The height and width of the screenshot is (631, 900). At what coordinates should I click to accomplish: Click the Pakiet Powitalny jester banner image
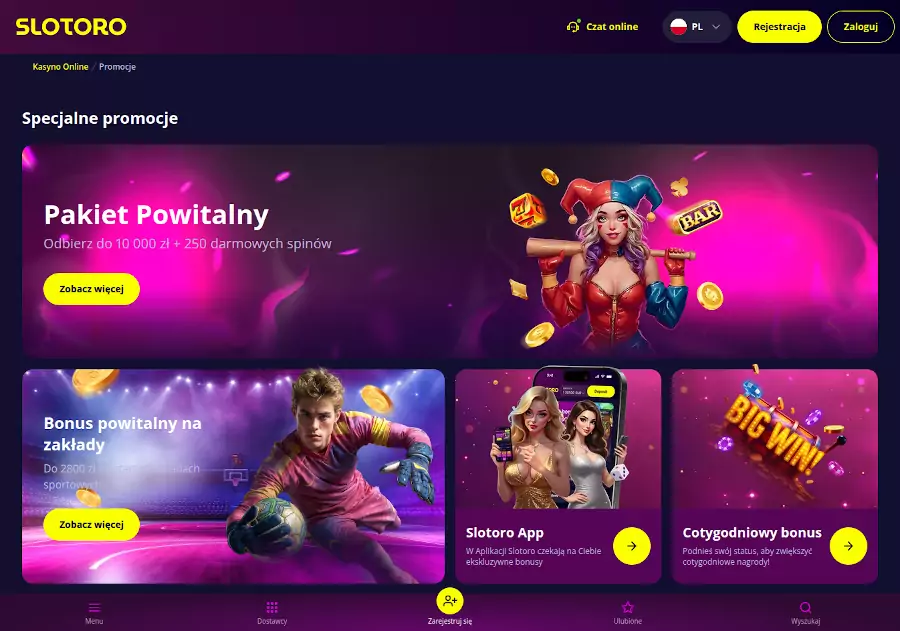(x=617, y=258)
